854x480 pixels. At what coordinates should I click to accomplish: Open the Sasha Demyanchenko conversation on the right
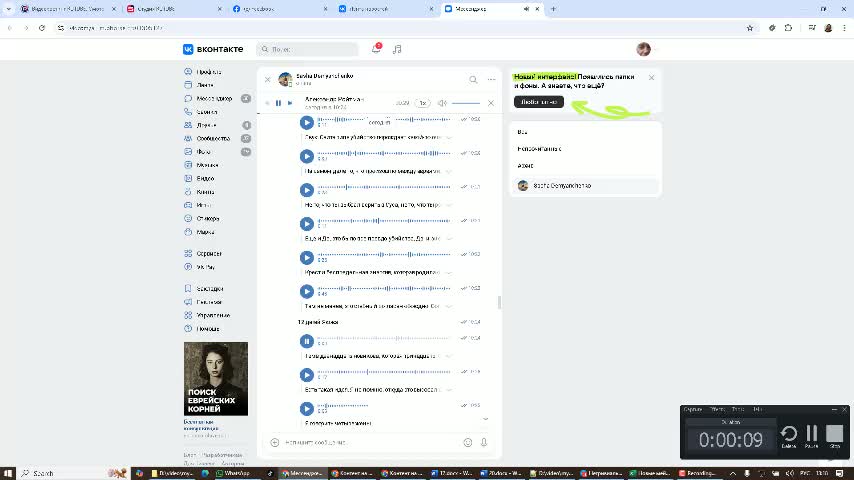(585, 186)
